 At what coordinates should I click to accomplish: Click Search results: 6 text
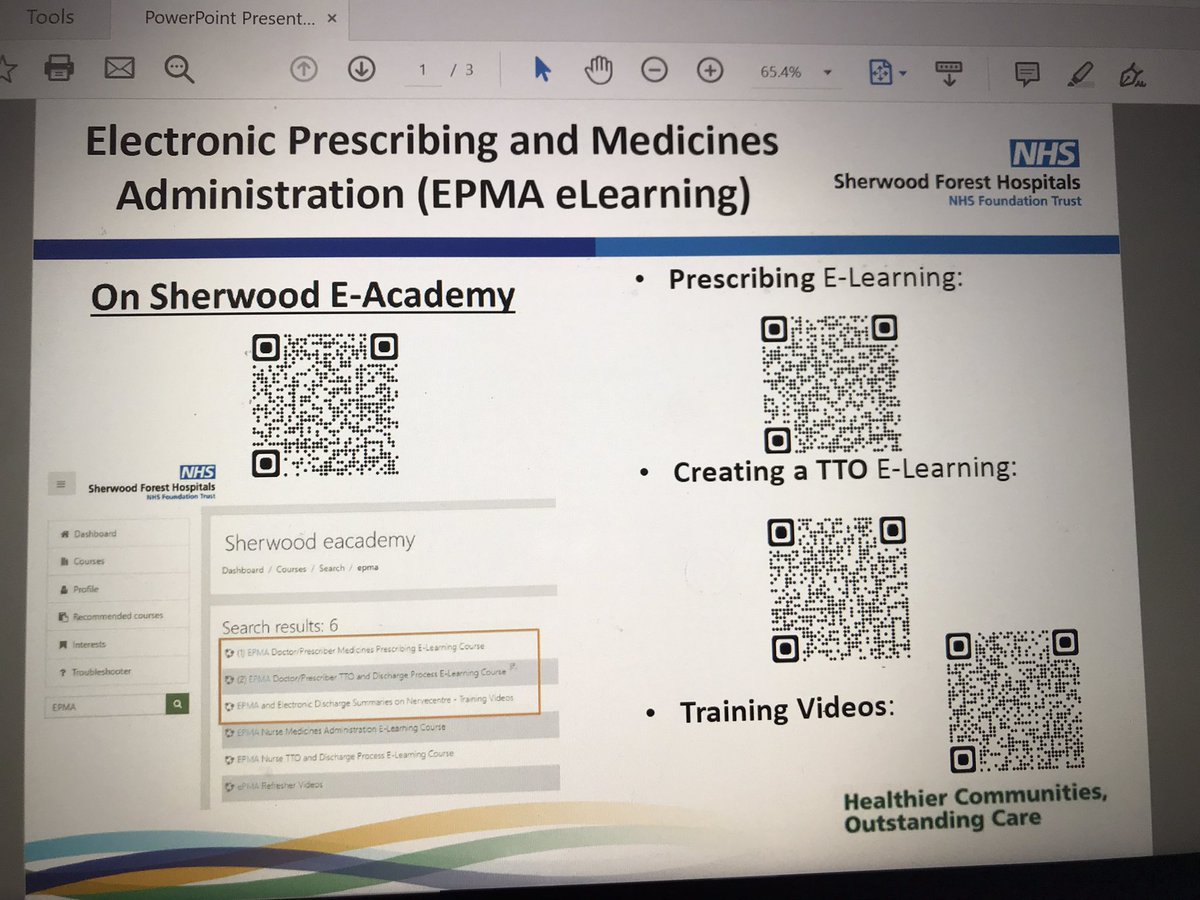[280, 627]
